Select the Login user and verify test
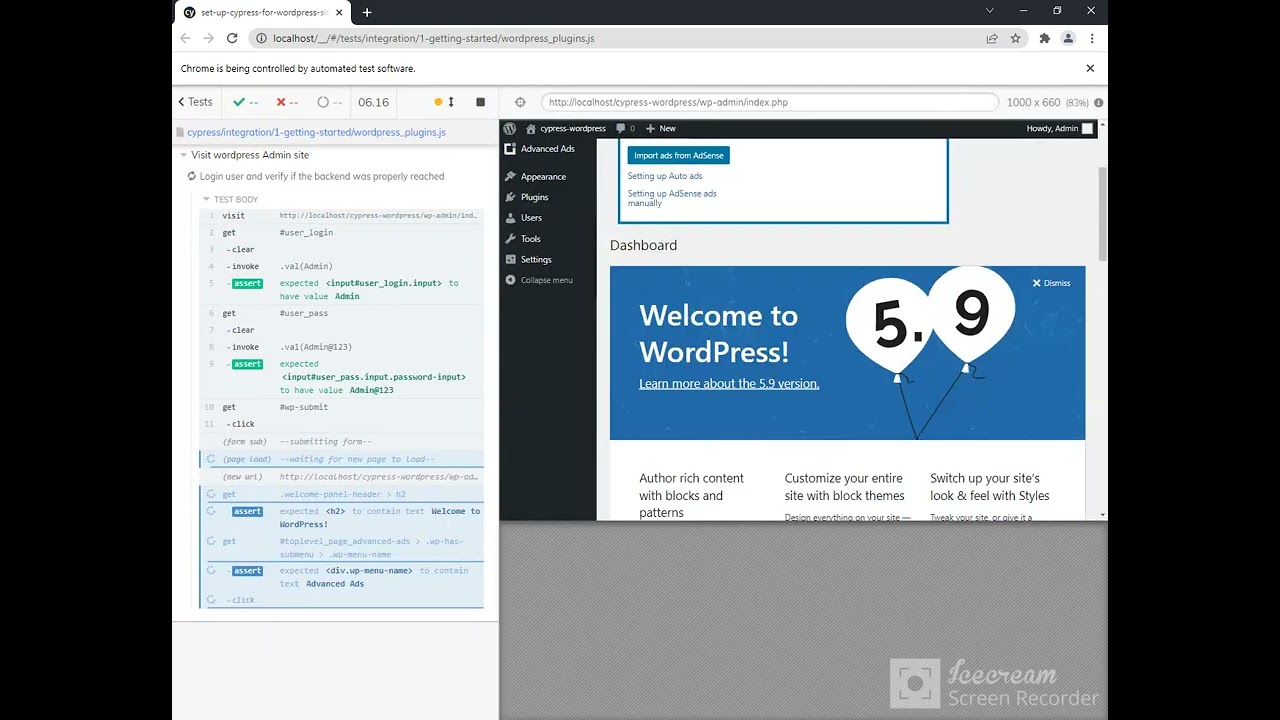 (x=321, y=176)
